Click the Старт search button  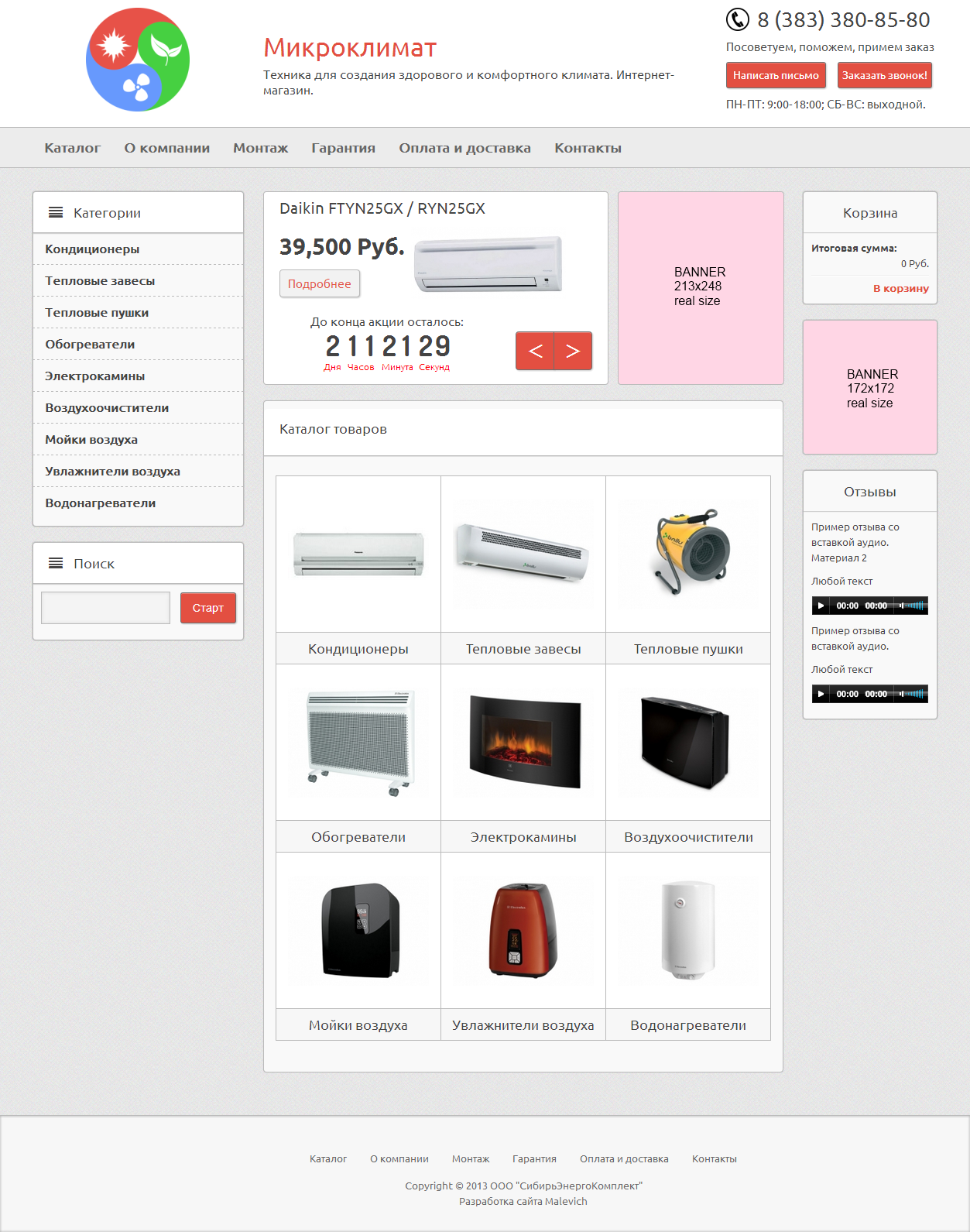click(208, 608)
